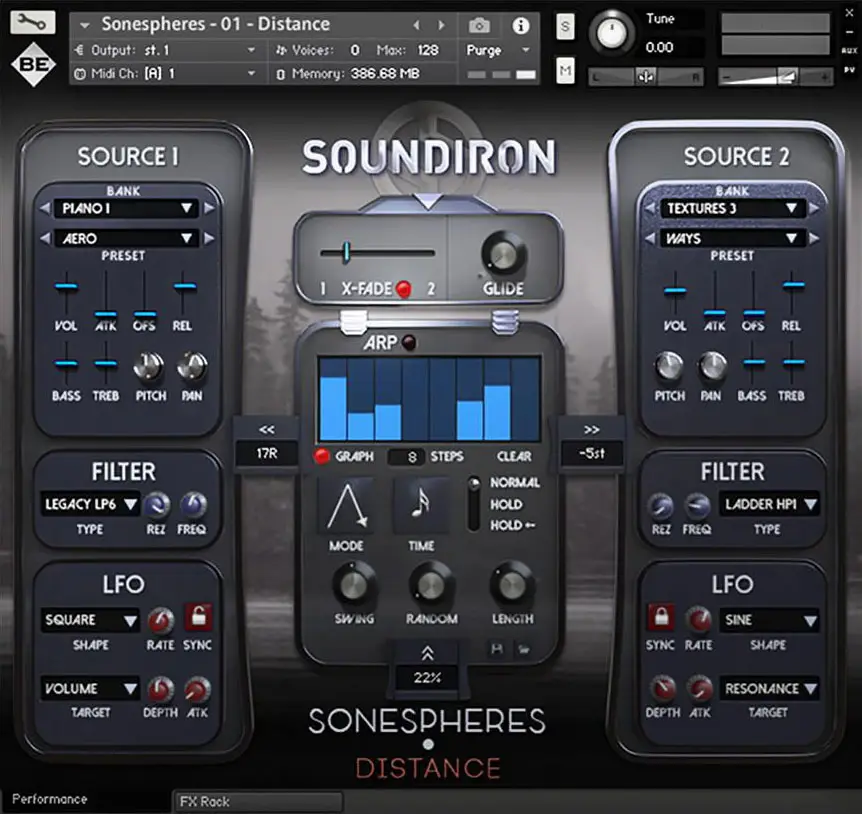Screen dimensions: 862x814
Task: Open the Output st. 1 dropdown
Action: pyautogui.click(x=168, y=50)
